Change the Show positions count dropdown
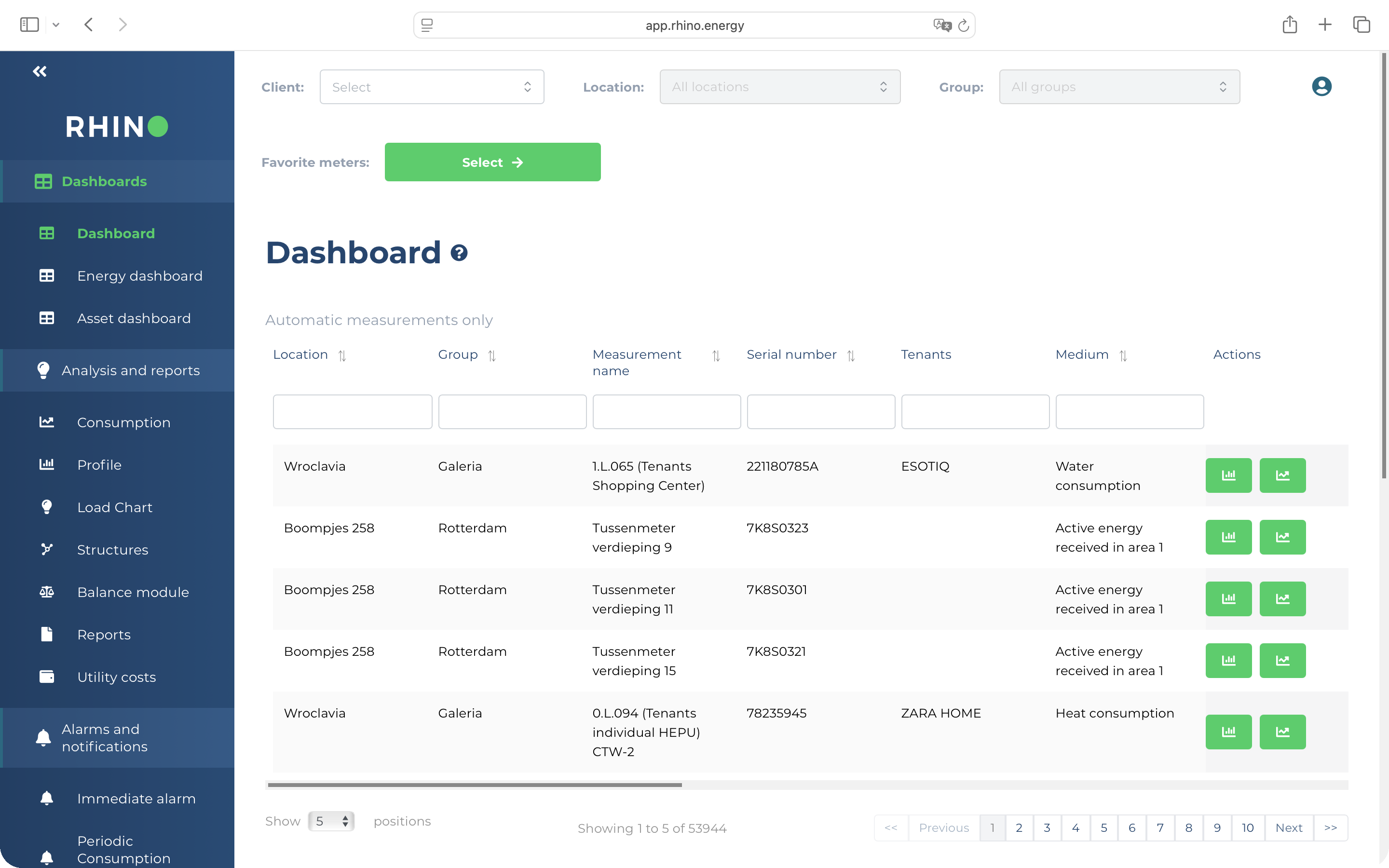This screenshot has height=868, width=1389. 331,822
